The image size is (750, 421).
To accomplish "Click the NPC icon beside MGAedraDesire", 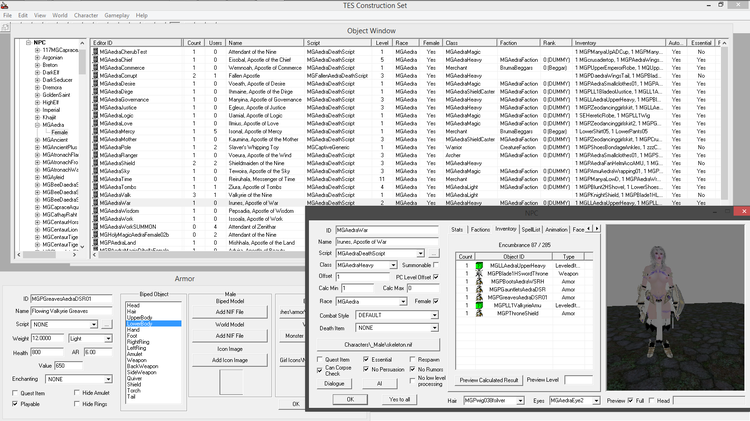I will click(x=95, y=83).
